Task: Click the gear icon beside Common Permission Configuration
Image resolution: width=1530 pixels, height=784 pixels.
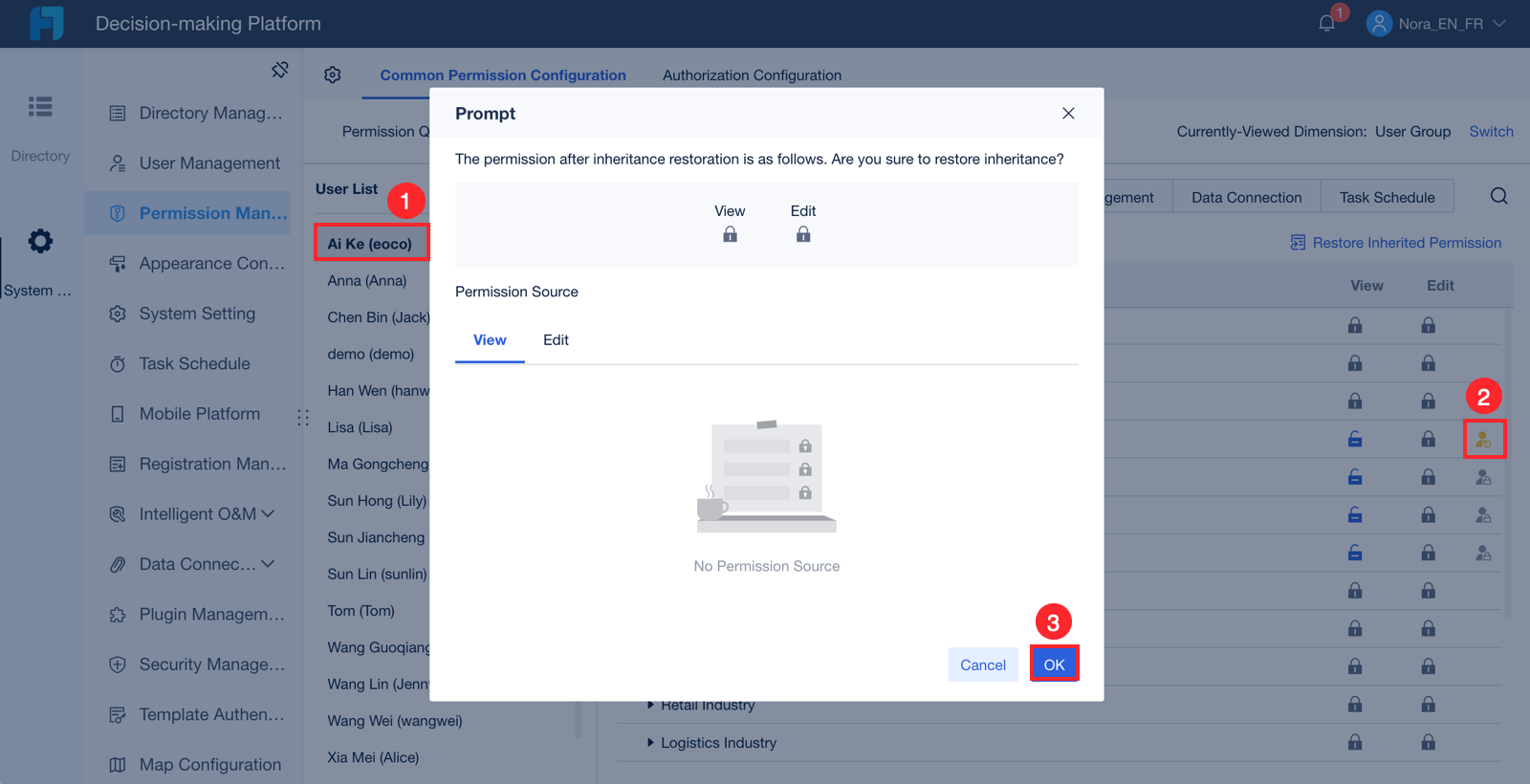Action: 333,75
